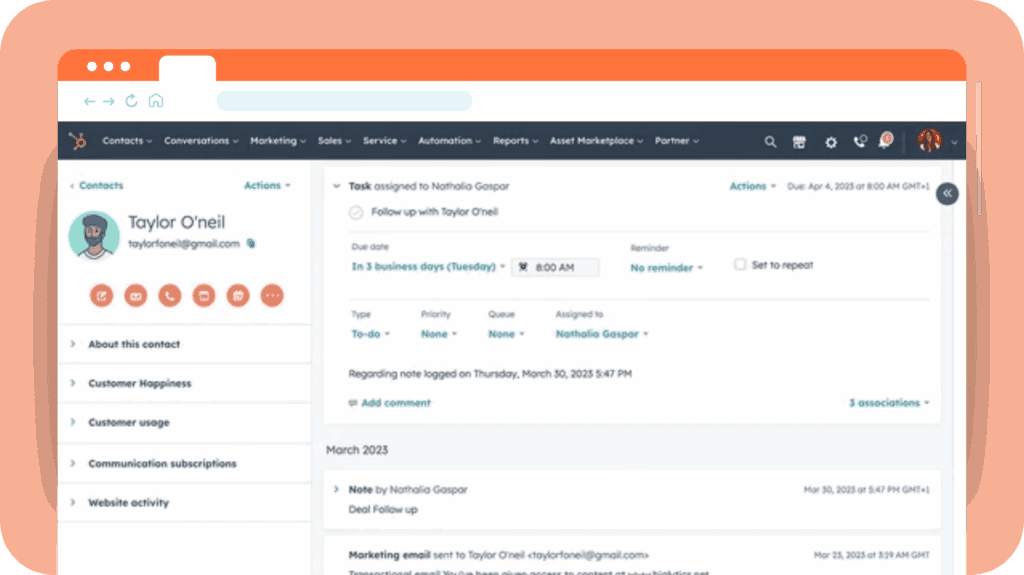Expand the About this contact section

134,344
